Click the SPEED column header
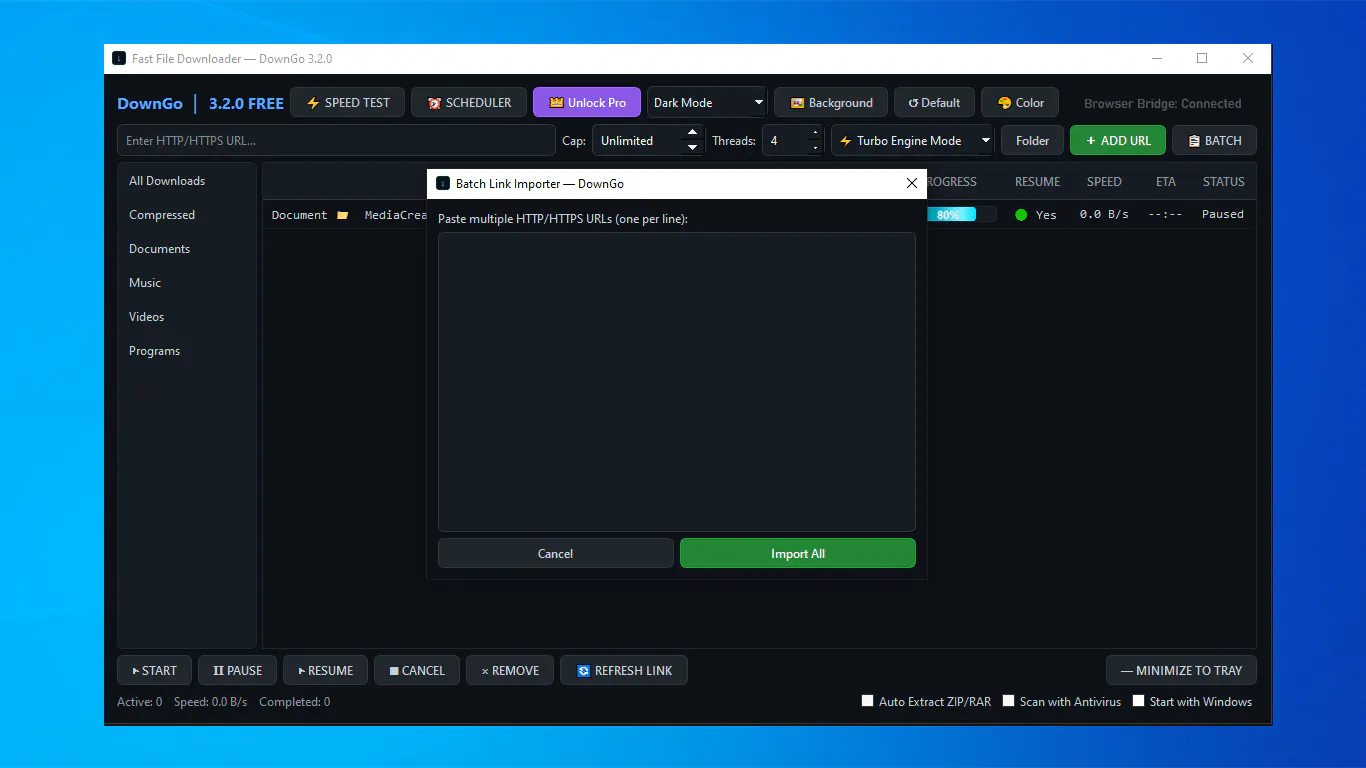The image size is (1366, 768). click(1104, 182)
